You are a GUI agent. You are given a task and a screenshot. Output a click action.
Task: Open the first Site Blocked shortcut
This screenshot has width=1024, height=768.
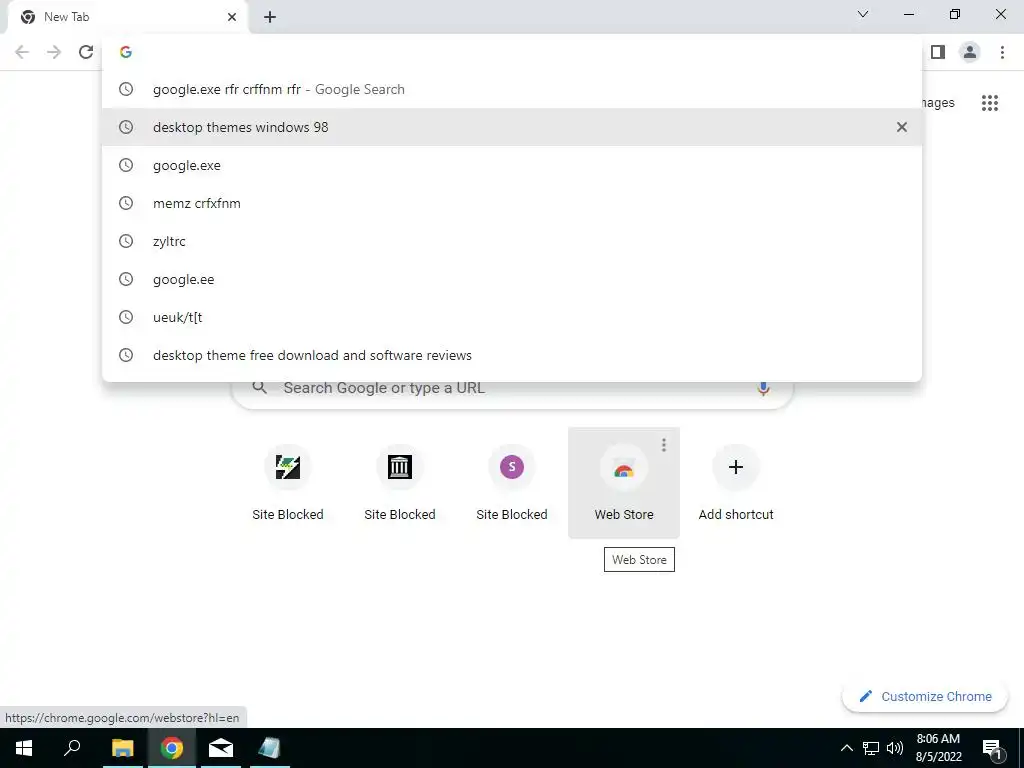click(288, 483)
